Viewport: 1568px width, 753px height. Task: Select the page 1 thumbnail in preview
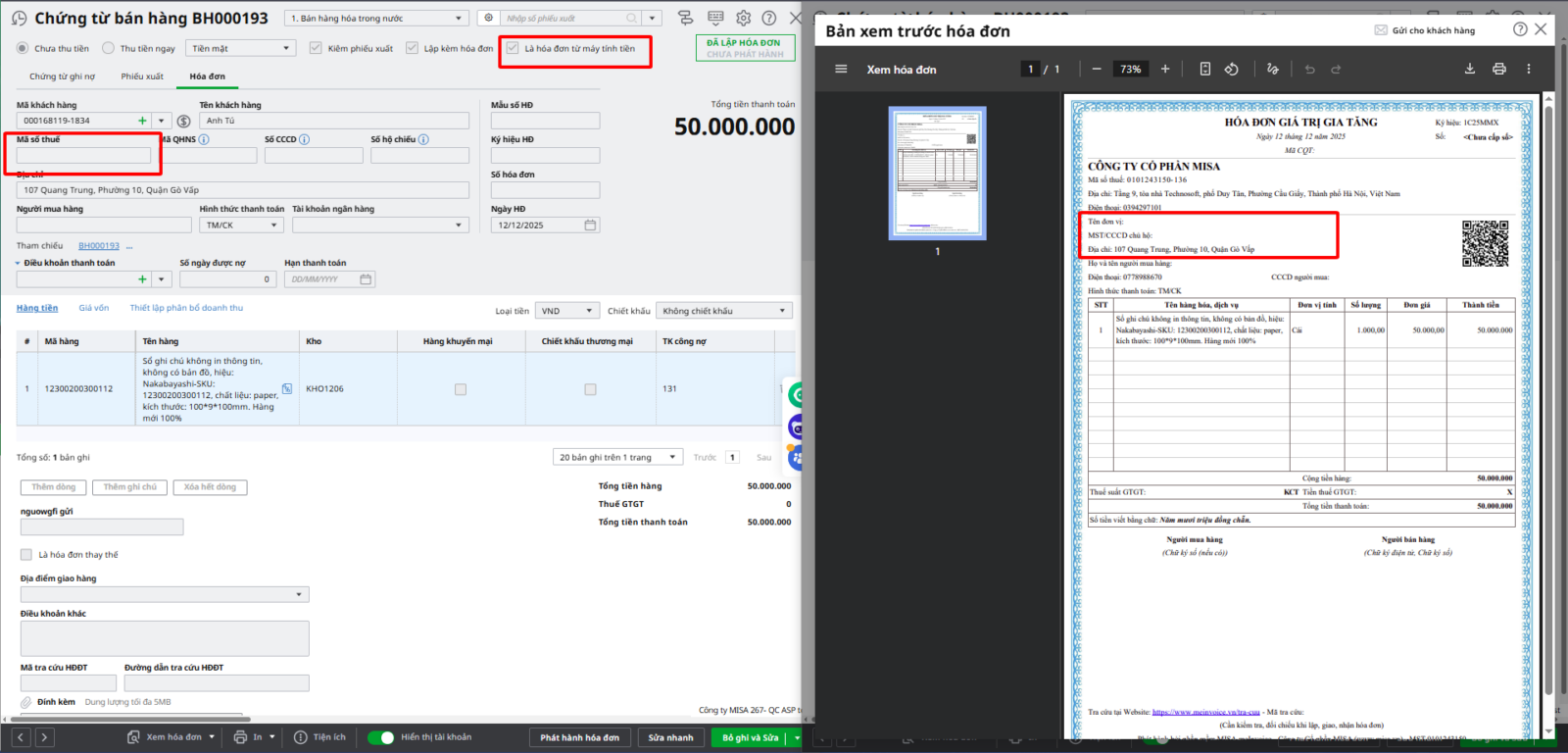937,174
